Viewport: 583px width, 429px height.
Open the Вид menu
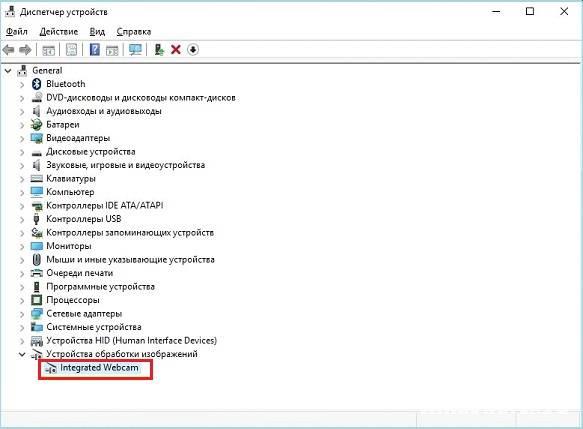(x=97, y=32)
